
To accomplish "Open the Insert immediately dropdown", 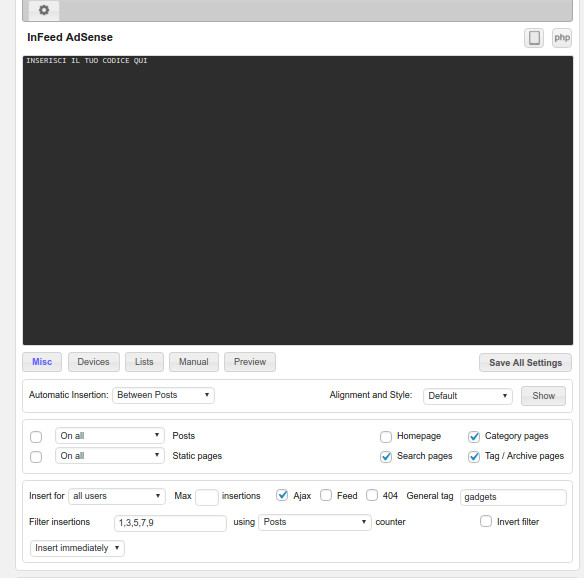I will (x=77, y=548).
